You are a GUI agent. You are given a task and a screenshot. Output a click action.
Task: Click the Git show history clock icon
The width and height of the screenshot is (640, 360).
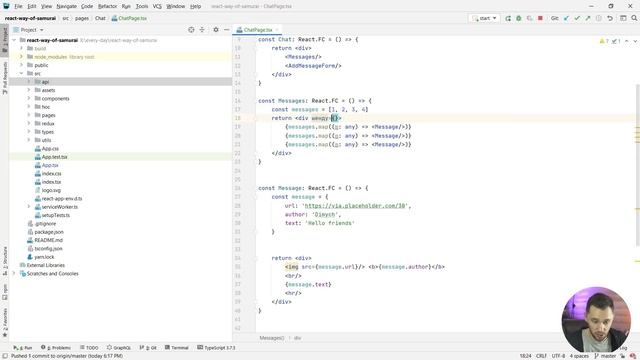[599, 18]
